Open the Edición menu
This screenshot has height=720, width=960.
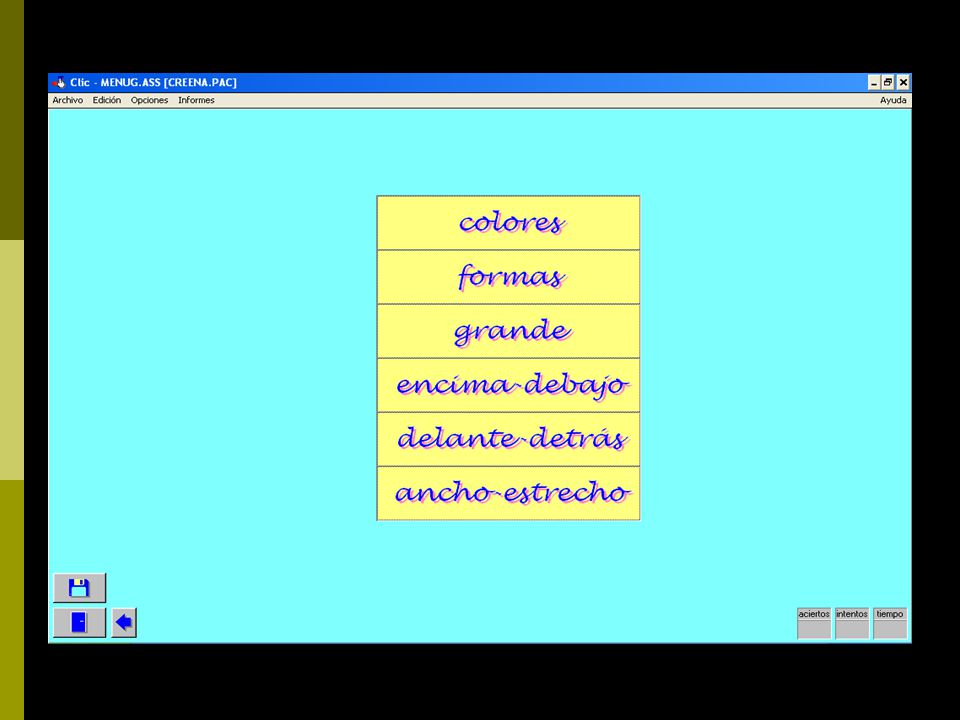[107, 100]
